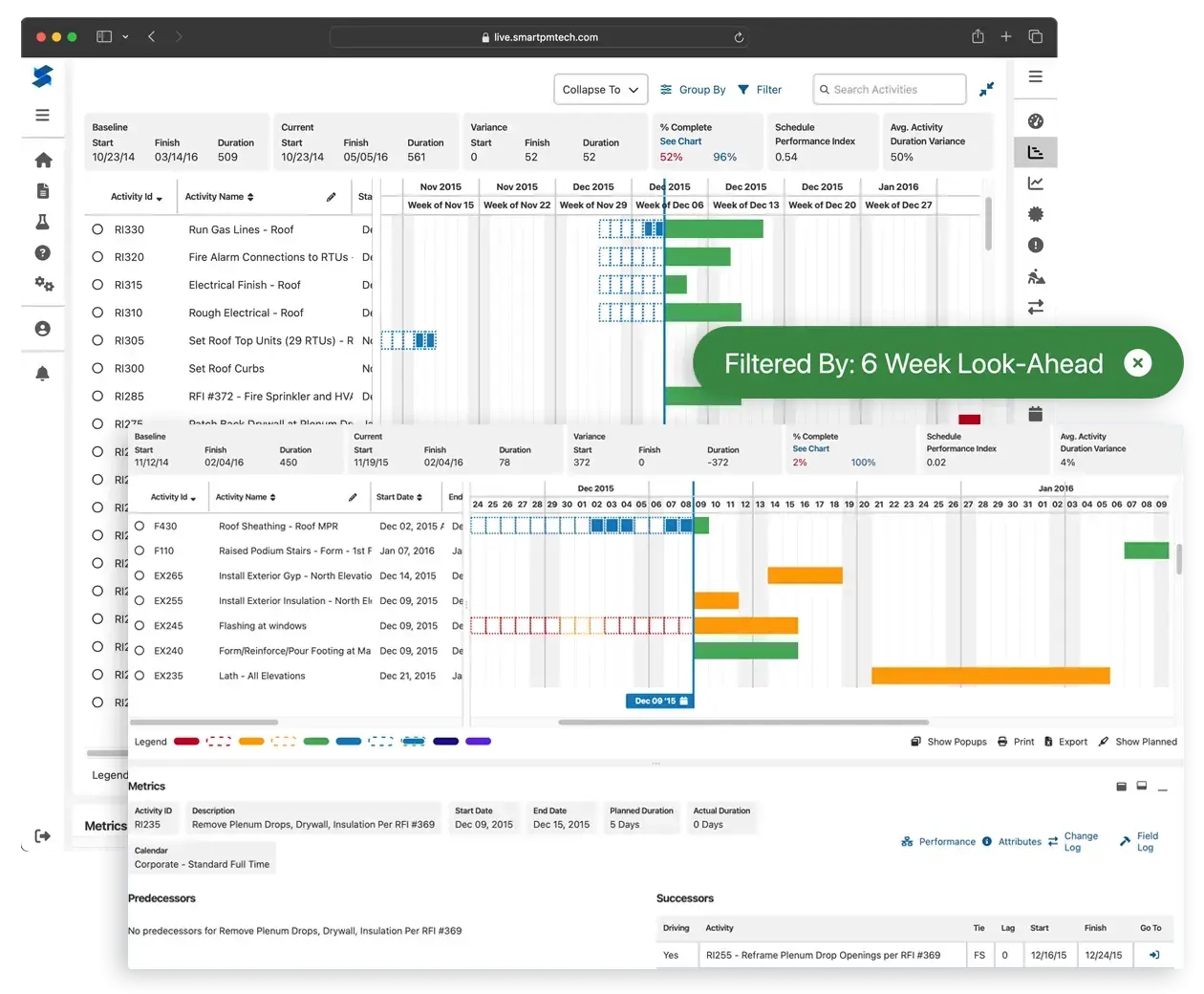Select the line chart icon in the right sidebar
The width and height of the screenshot is (1204, 994).
(x=1036, y=182)
